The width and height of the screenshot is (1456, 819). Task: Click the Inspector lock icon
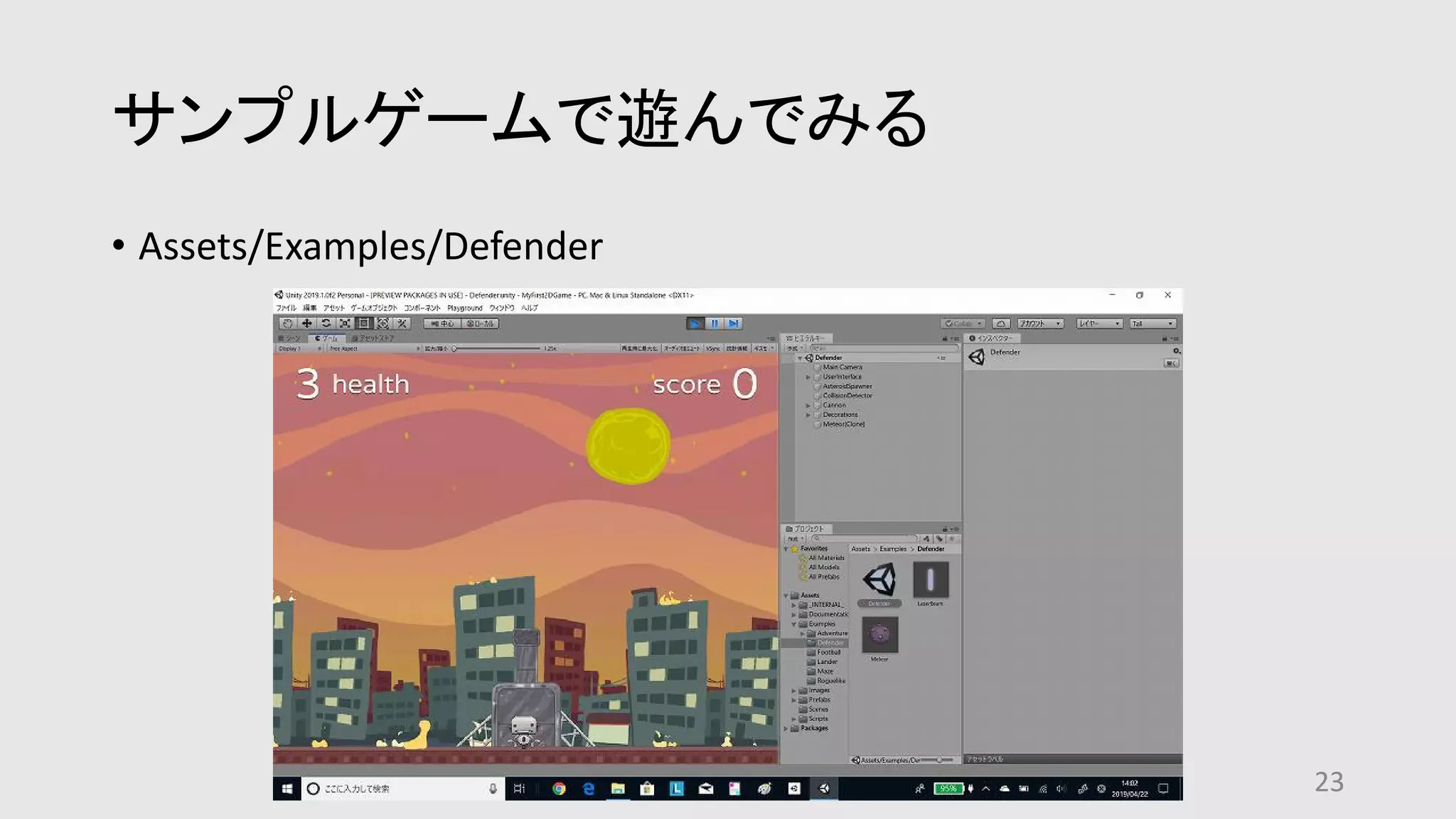tap(1165, 338)
